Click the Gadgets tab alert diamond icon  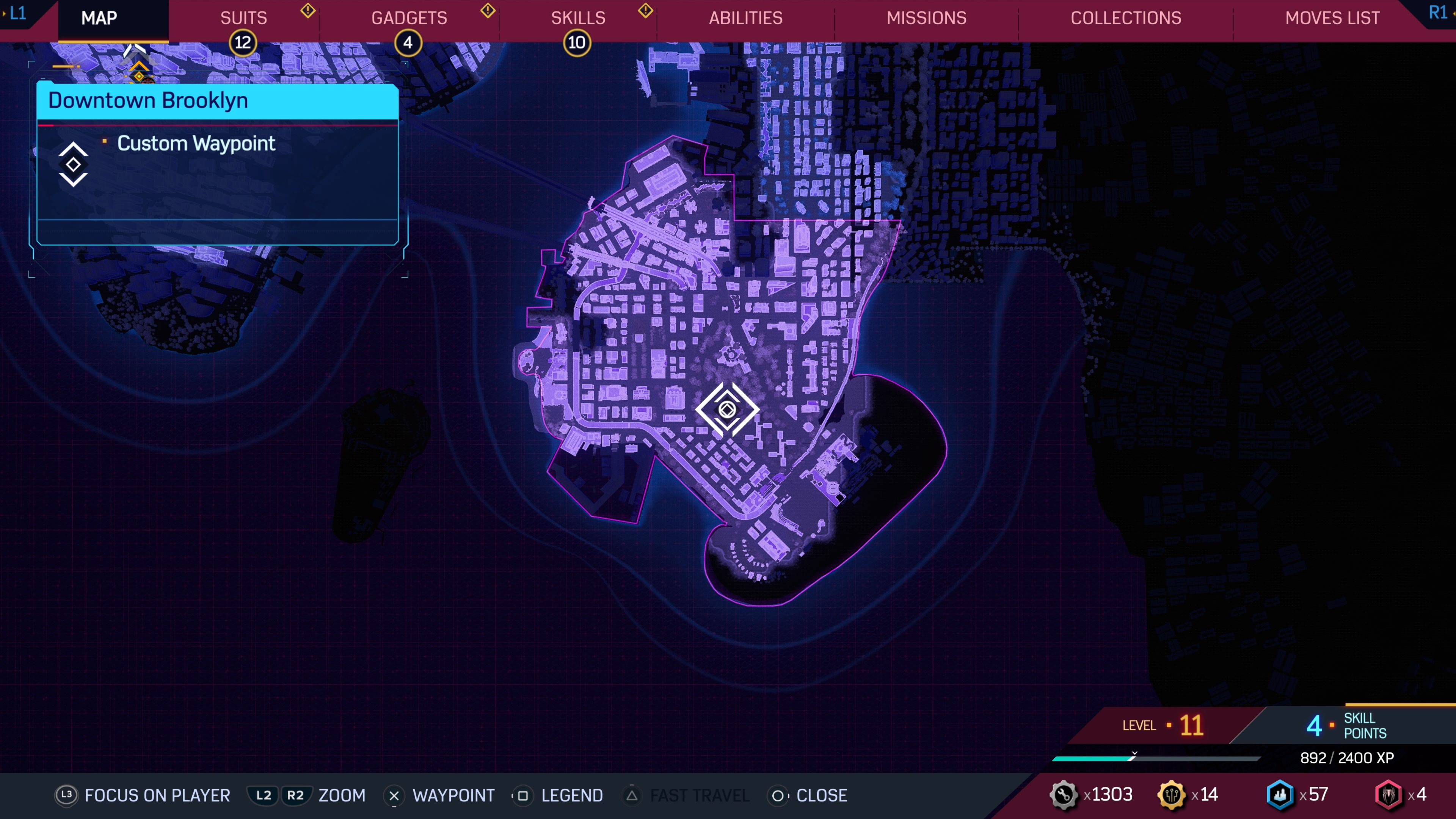488,10
